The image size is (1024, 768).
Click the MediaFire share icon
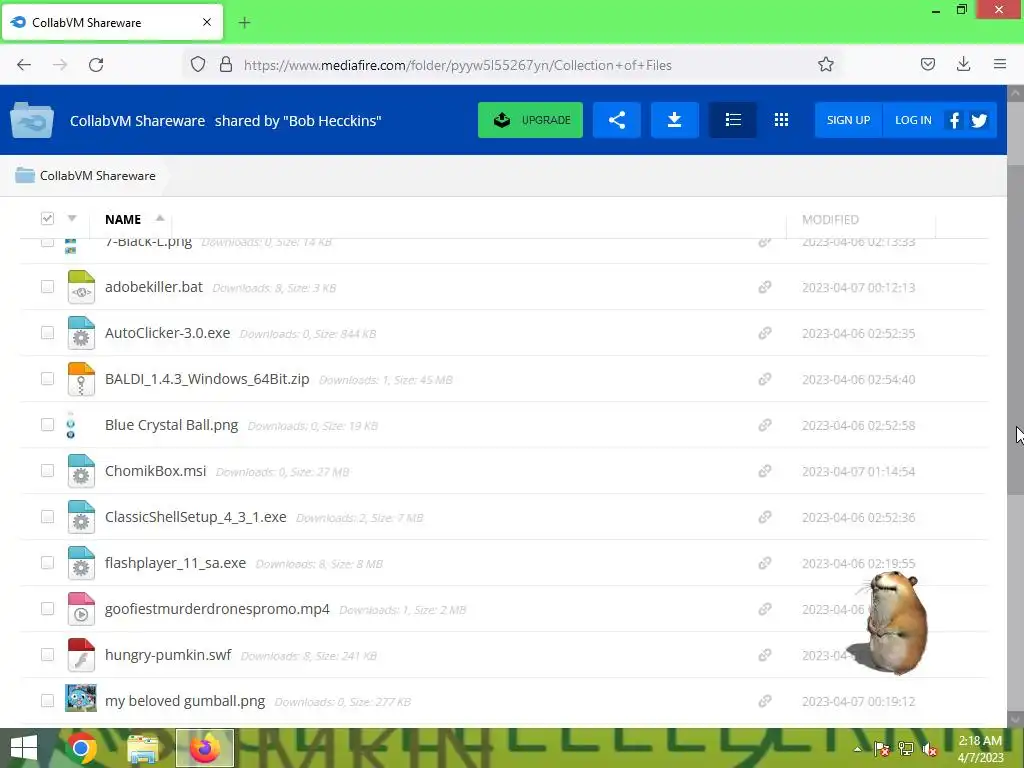click(x=616, y=120)
